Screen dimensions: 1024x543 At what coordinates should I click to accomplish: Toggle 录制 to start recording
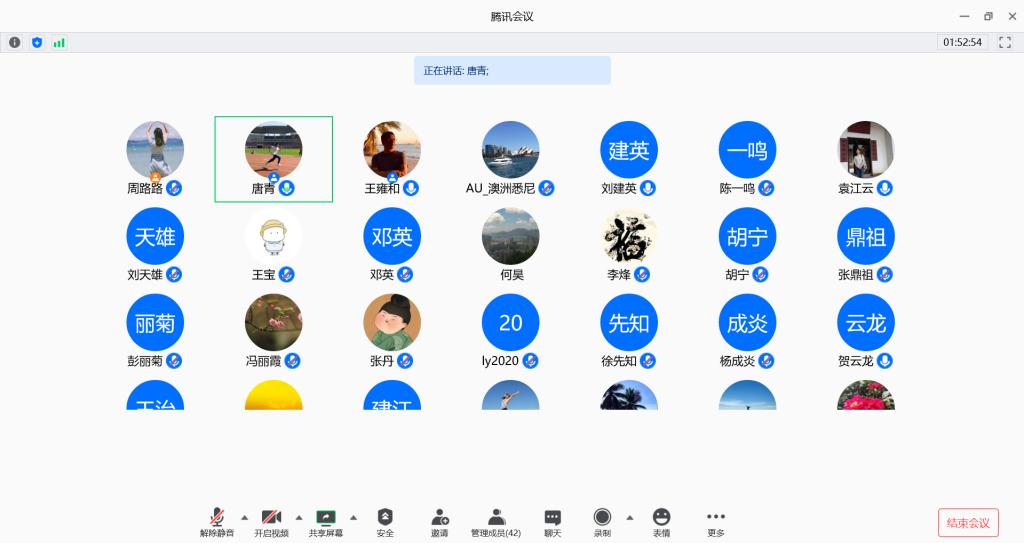click(602, 518)
